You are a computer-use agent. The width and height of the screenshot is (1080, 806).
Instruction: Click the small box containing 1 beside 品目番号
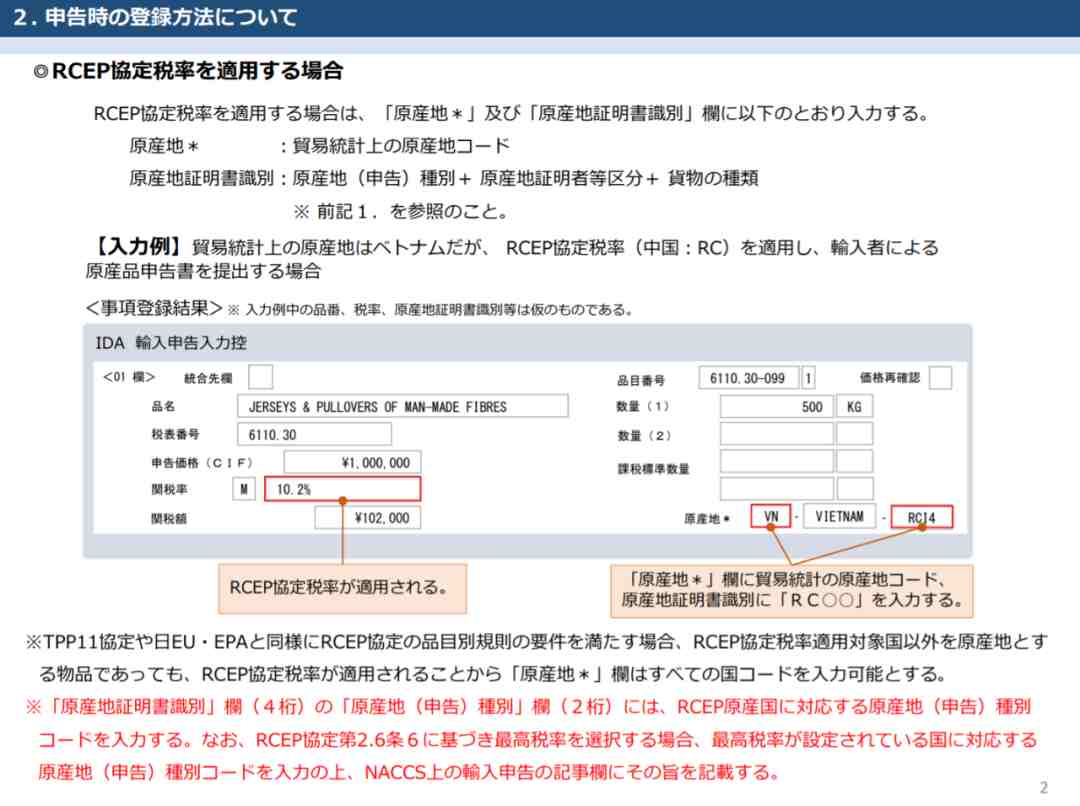[x=808, y=378]
